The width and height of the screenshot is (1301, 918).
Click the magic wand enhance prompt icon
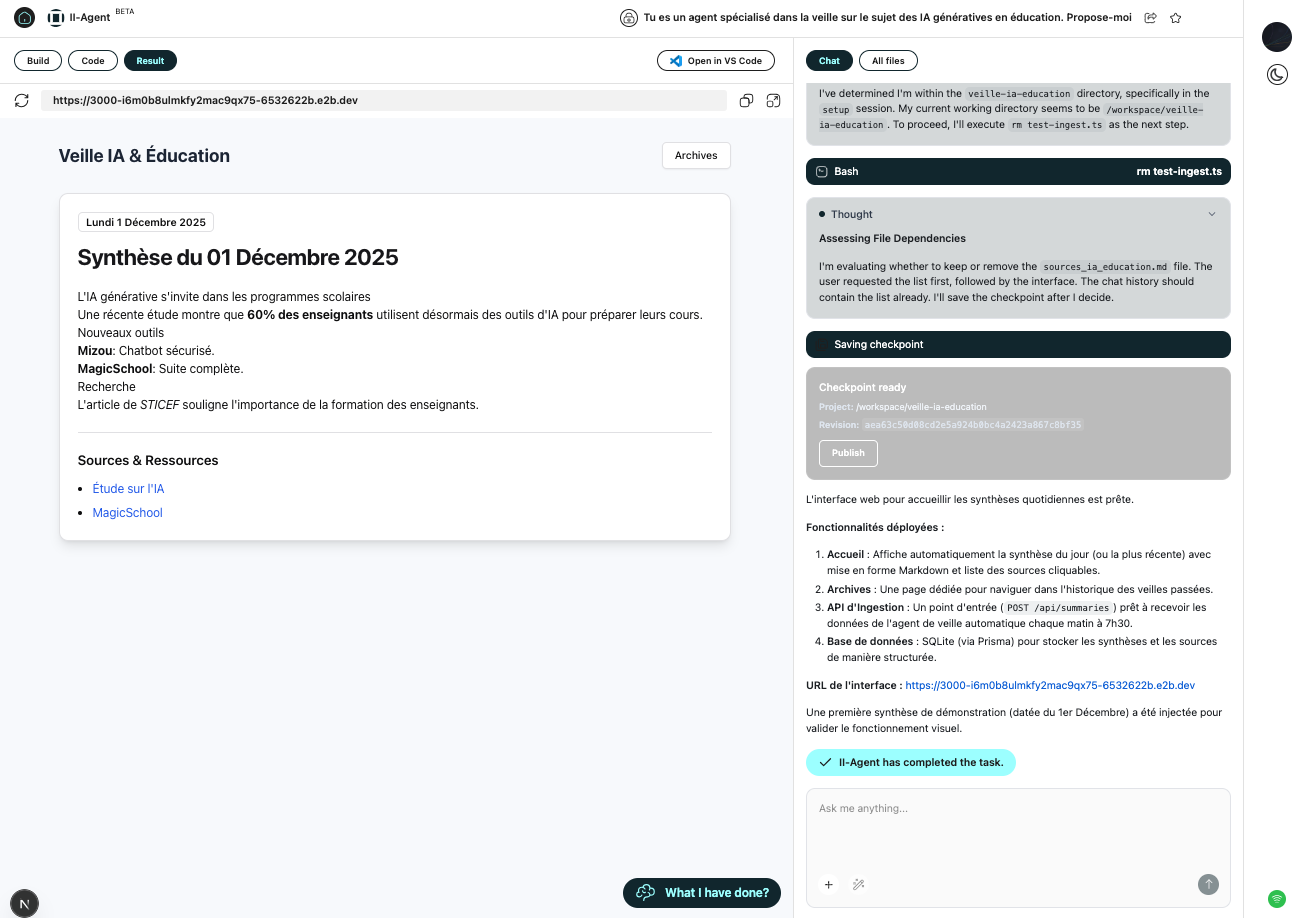(858, 884)
